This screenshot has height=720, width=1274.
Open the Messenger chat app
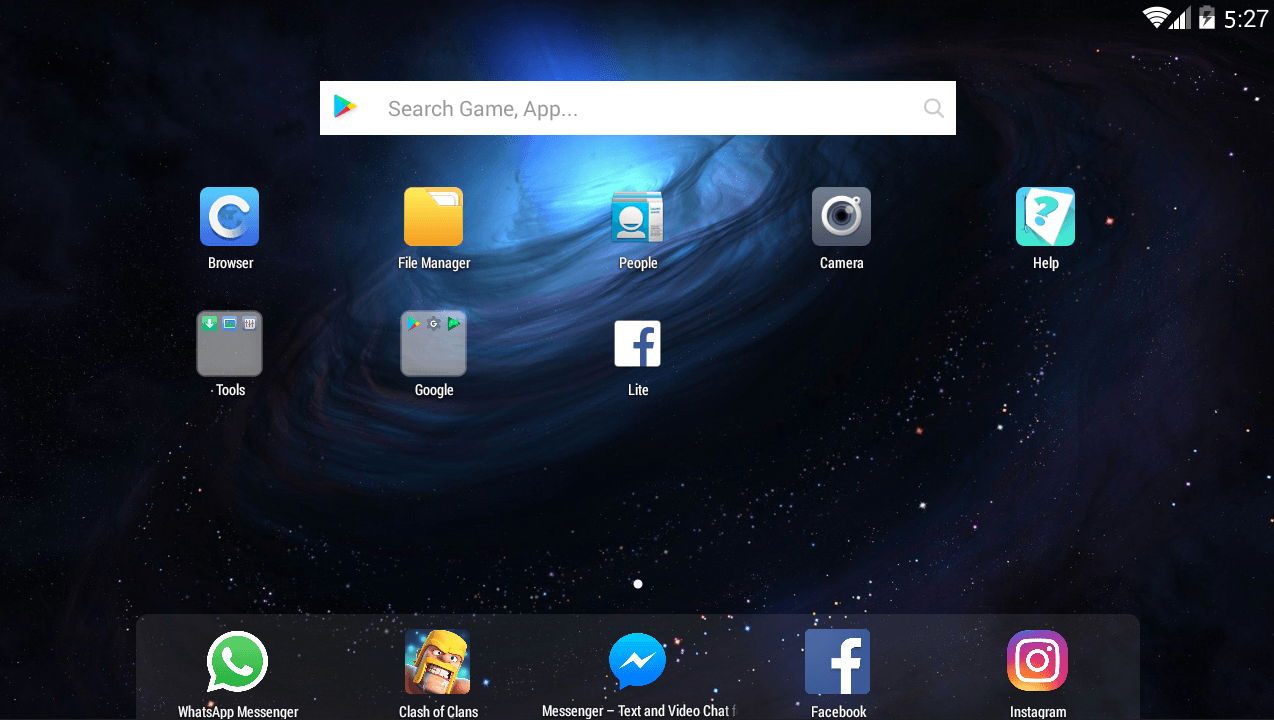click(x=637, y=661)
